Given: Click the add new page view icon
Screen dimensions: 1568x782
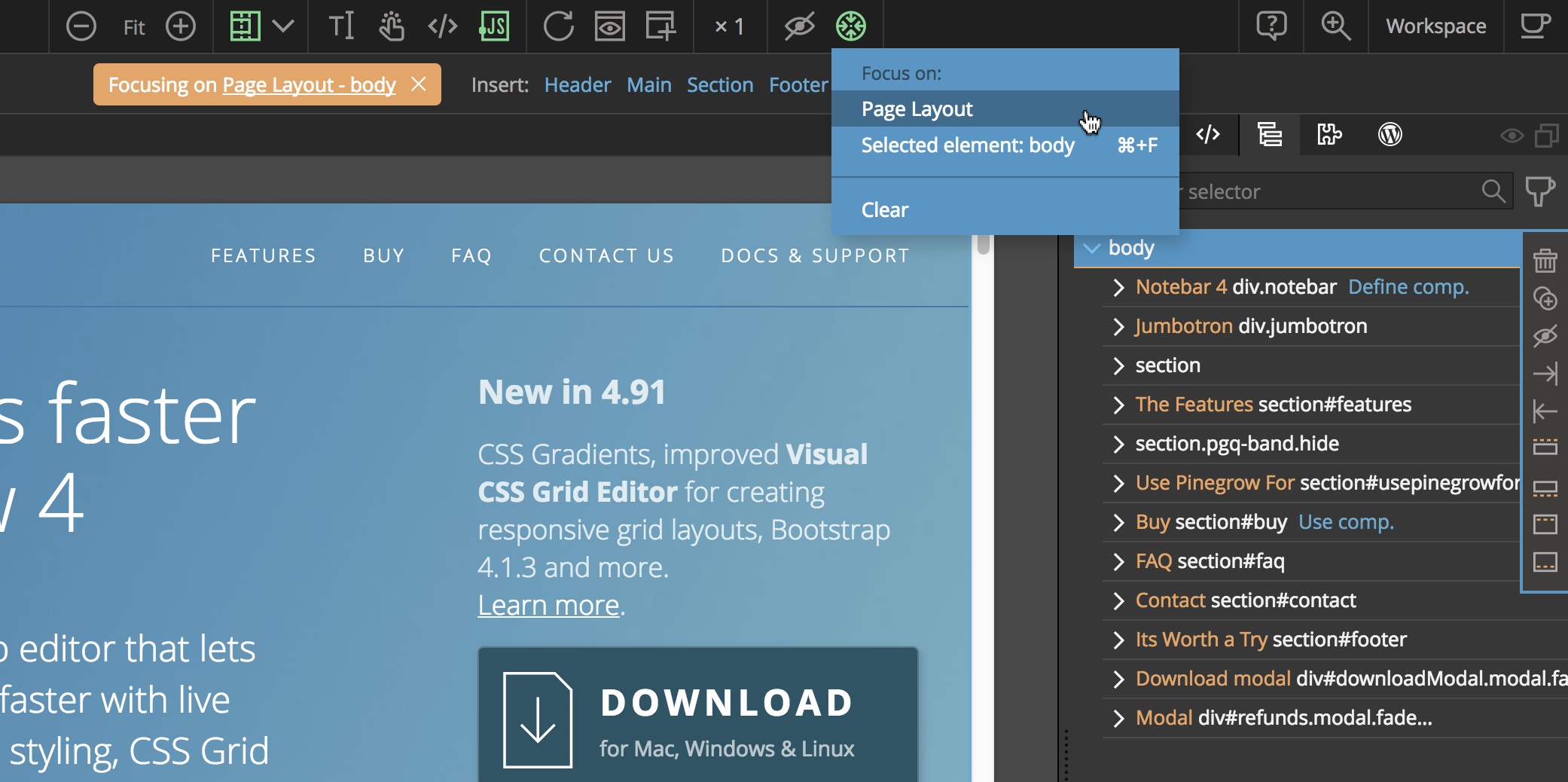Looking at the screenshot, I should click(660, 26).
